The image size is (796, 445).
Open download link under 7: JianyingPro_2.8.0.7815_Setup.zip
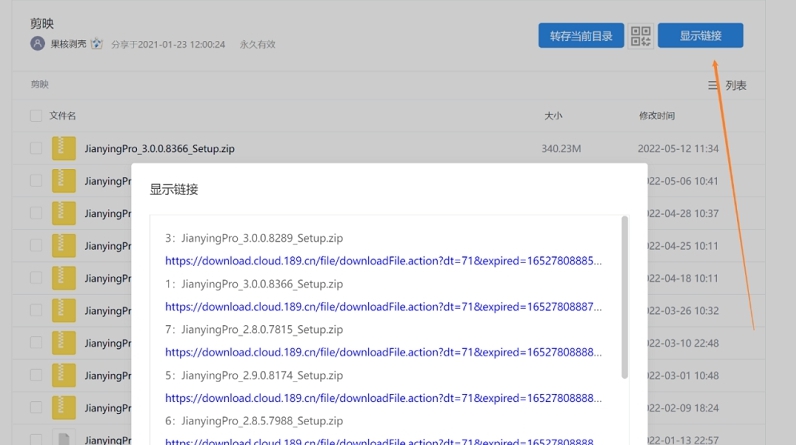pos(383,352)
